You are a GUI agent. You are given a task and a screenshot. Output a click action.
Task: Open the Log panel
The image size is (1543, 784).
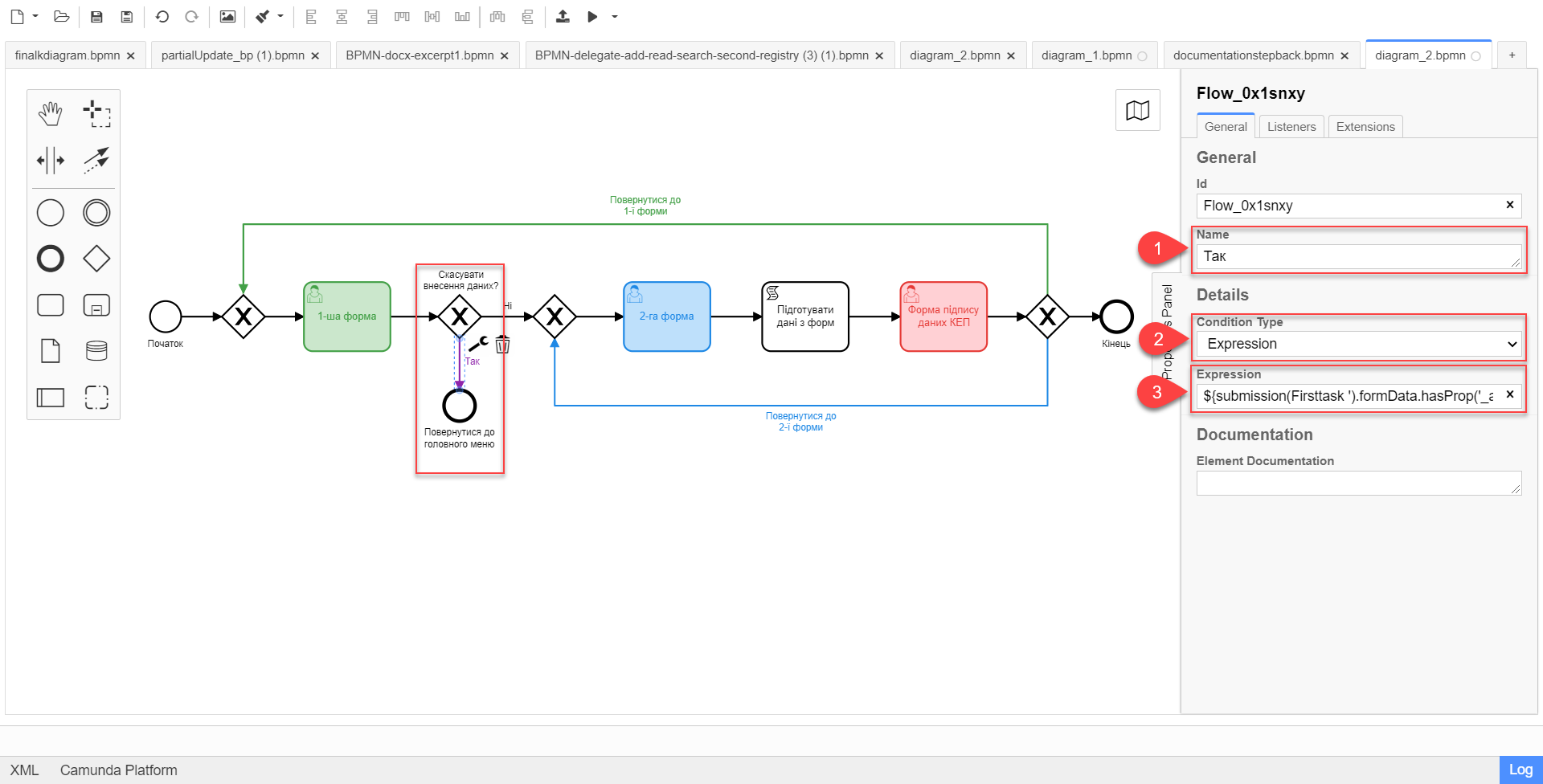pyautogui.click(x=1520, y=770)
